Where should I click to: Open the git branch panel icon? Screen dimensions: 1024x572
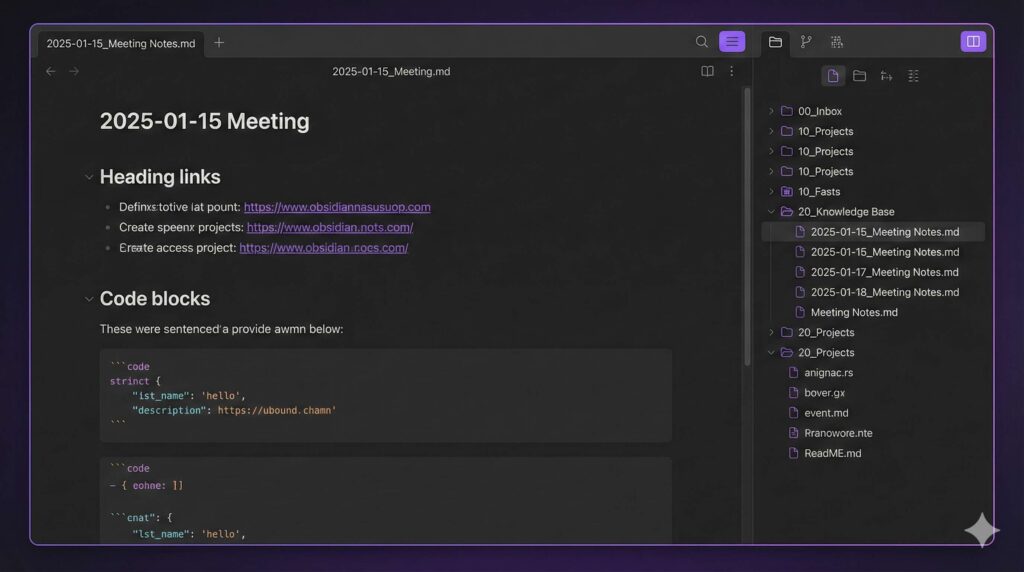pos(806,42)
